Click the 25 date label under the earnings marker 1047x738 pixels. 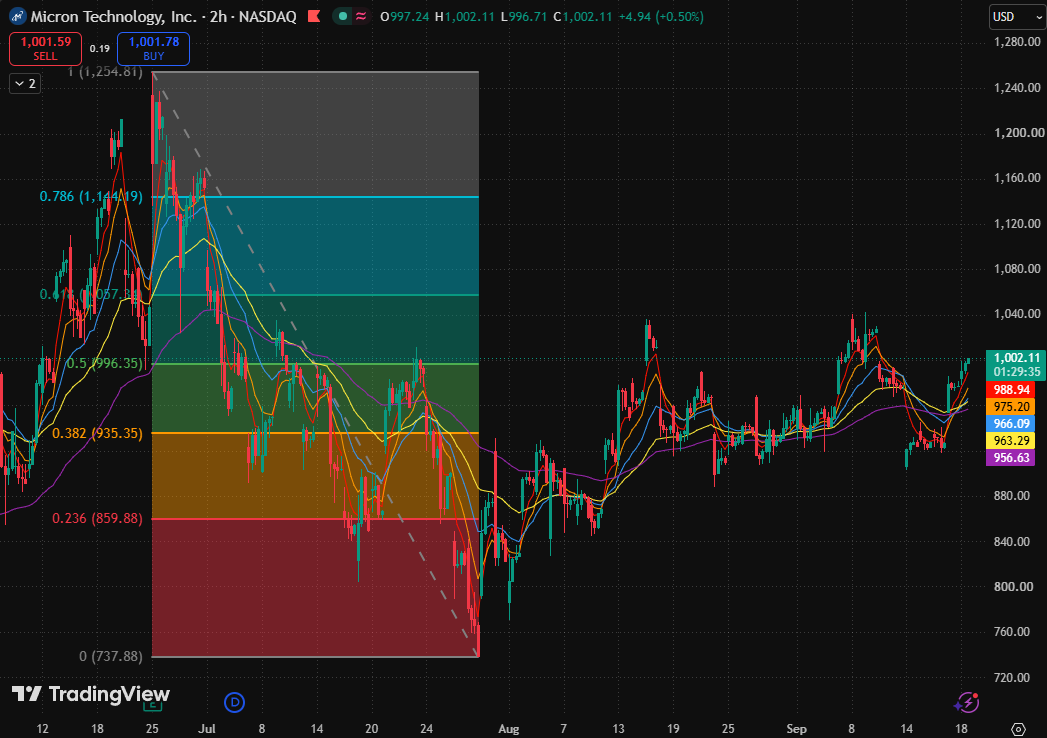tap(152, 729)
